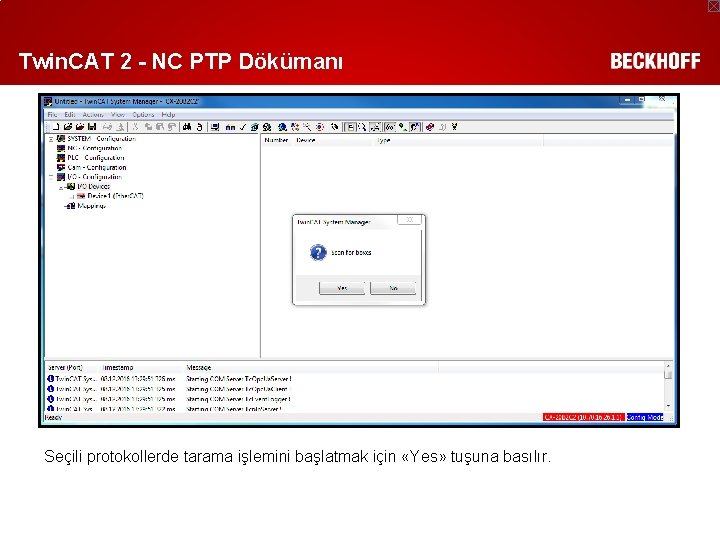720x540 pixels.
Task: Click the Restart in Config Mode icon
Action: pyautogui.click(x=282, y=127)
